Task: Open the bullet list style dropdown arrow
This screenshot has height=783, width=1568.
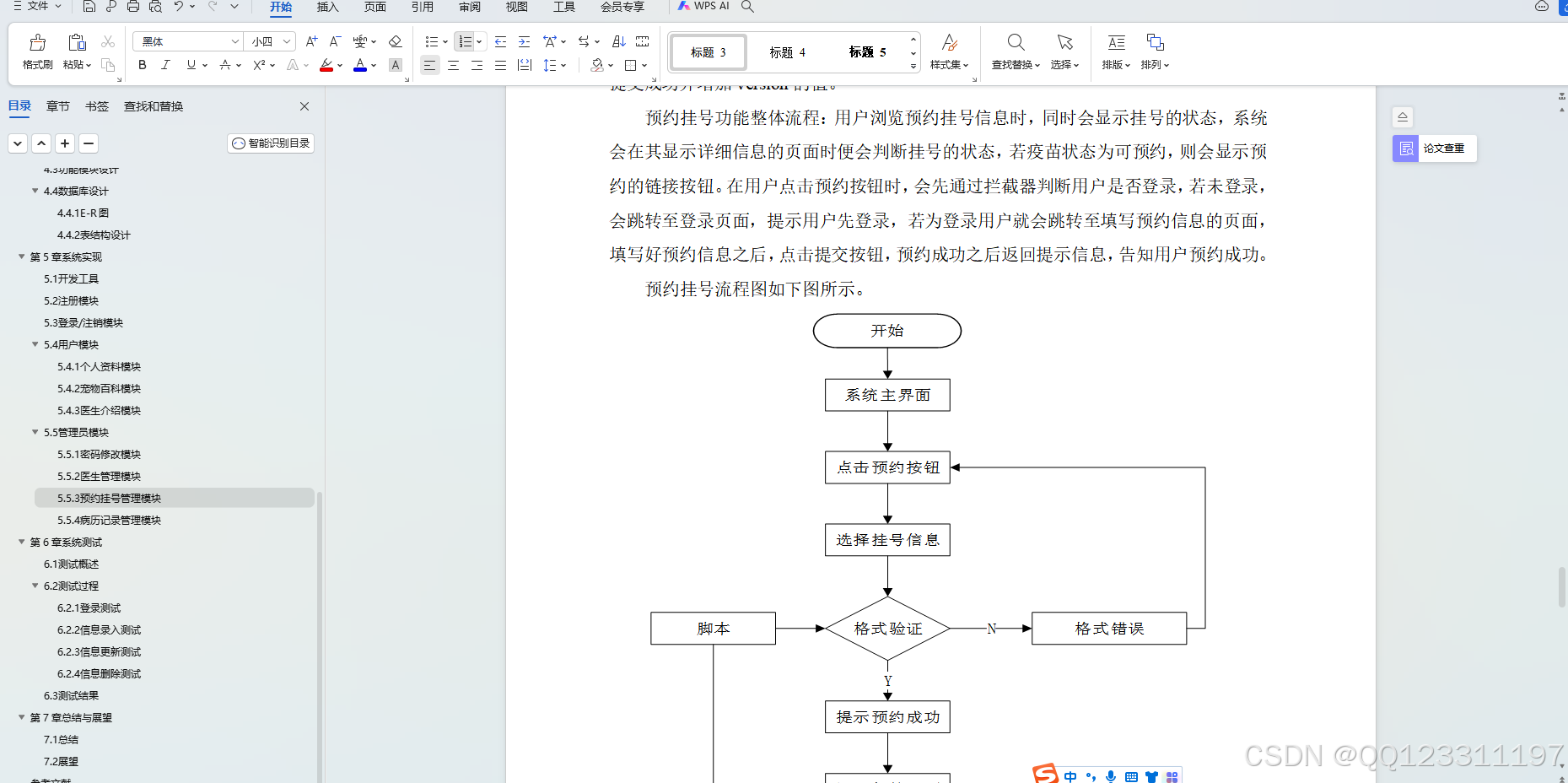Action: pos(445,41)
